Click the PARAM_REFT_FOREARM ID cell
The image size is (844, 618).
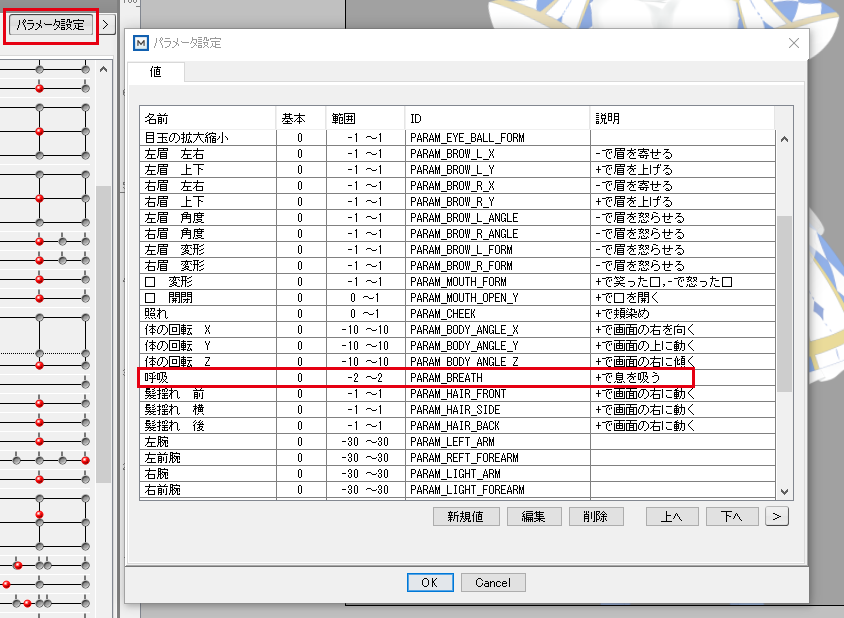click(497, 458)
